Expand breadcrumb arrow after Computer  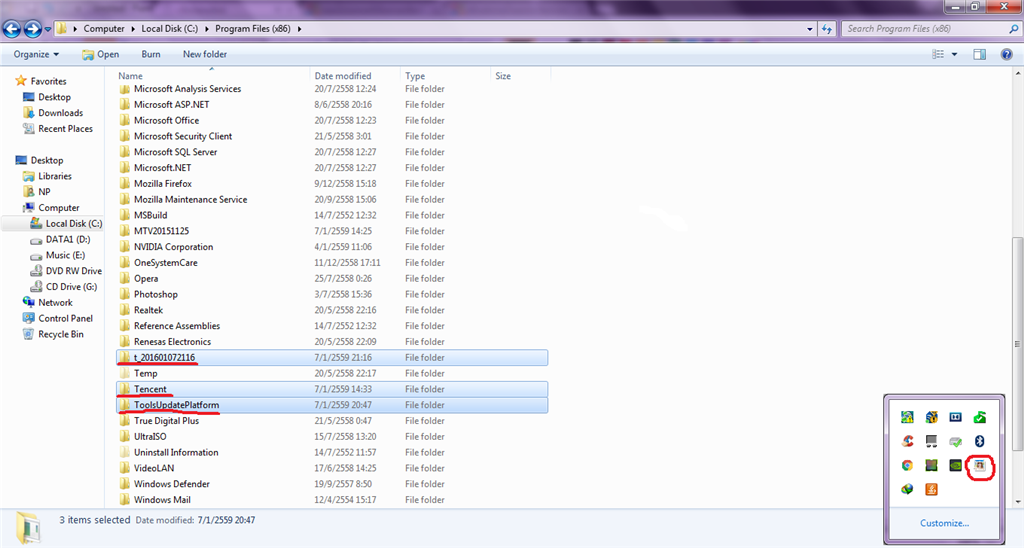pyautogui.click(x=133, y=29)
